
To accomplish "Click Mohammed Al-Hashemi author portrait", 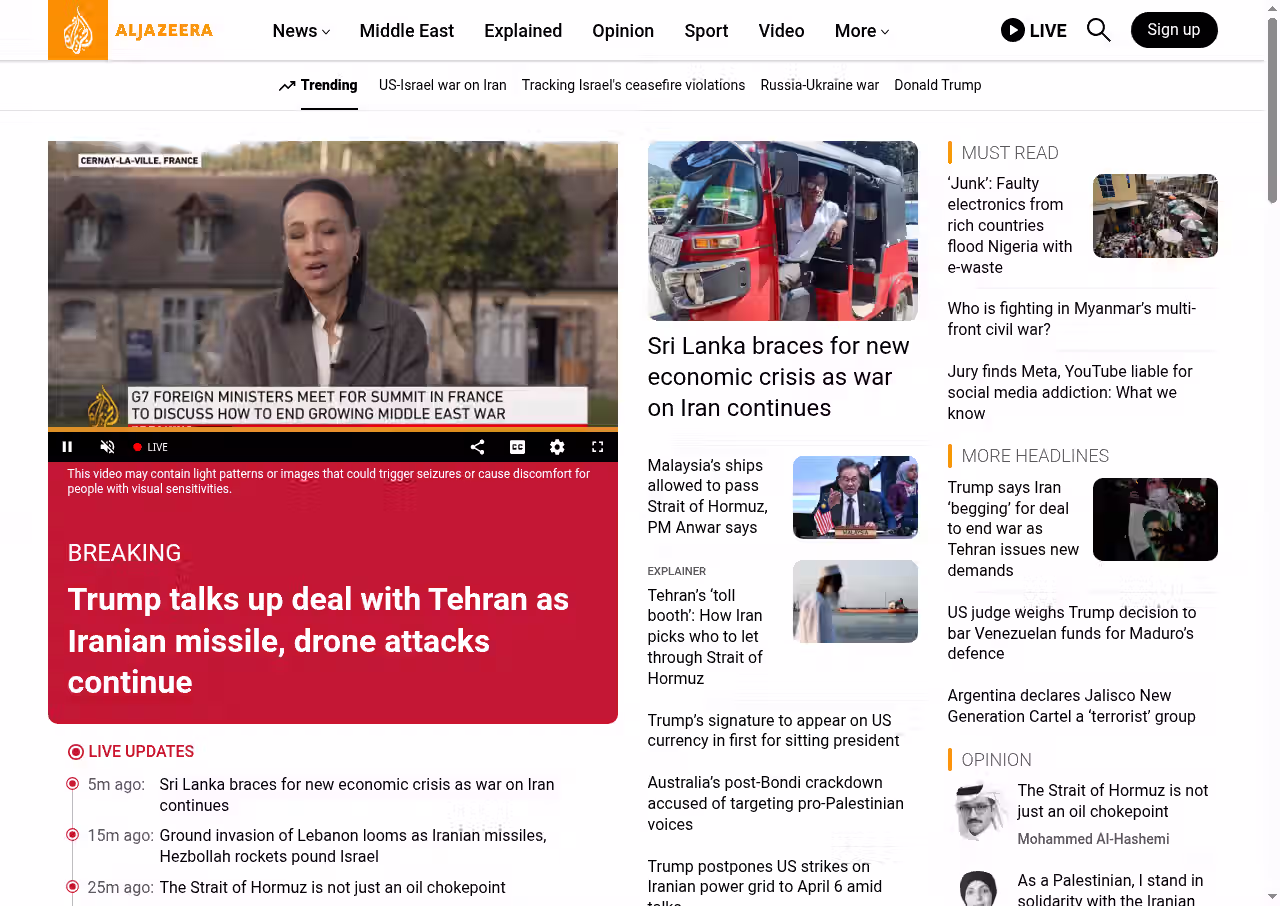I will tap(977, 811).
